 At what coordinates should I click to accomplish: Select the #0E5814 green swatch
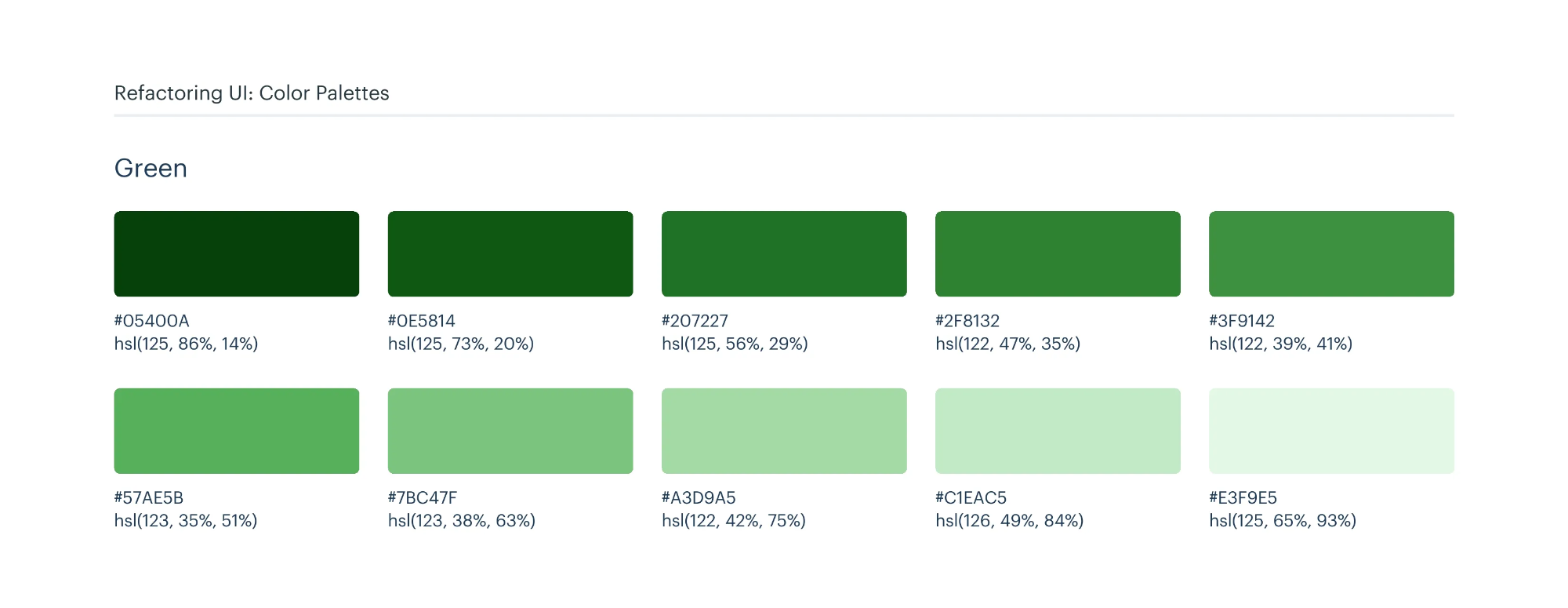pyautogui.click(x=510, y=253)
